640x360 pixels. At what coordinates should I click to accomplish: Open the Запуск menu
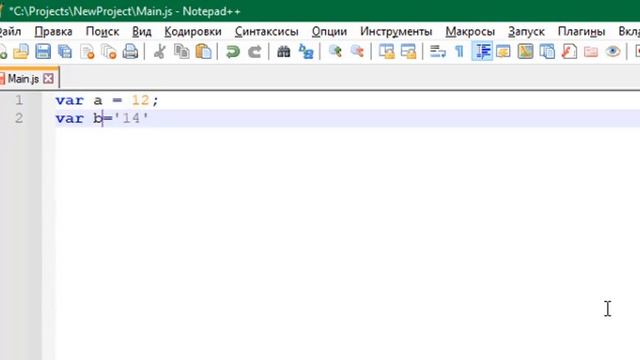click(x=526, y=31)
